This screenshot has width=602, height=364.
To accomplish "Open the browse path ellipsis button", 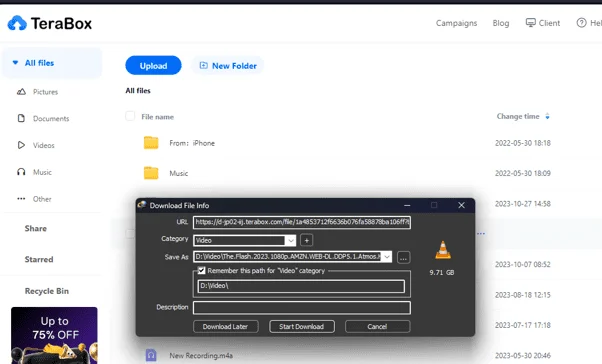I will point(403,258).
